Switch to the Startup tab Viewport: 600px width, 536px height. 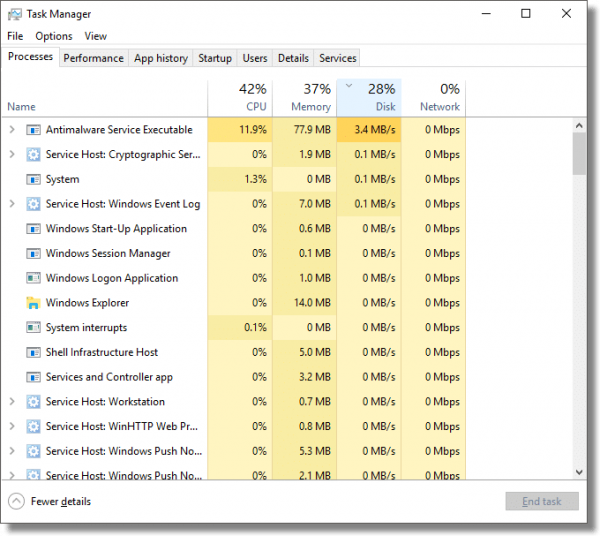click(x=215, y=58)
